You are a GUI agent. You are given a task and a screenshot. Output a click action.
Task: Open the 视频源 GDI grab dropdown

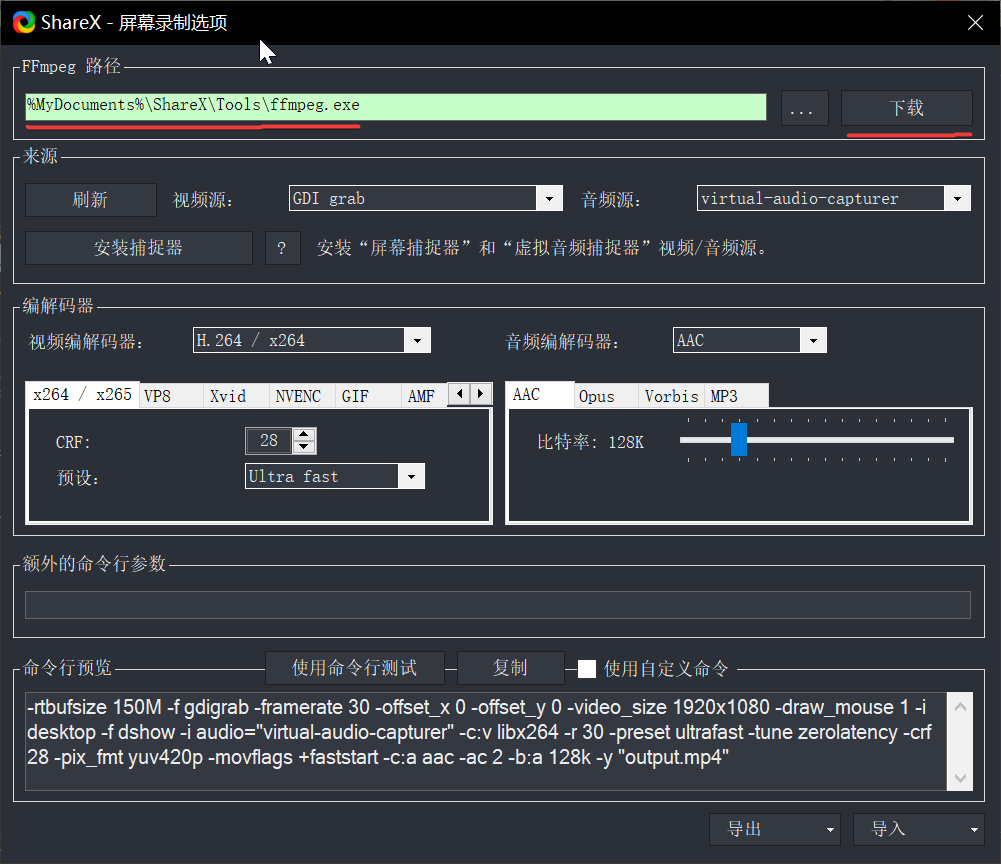(x=425, y=199)
